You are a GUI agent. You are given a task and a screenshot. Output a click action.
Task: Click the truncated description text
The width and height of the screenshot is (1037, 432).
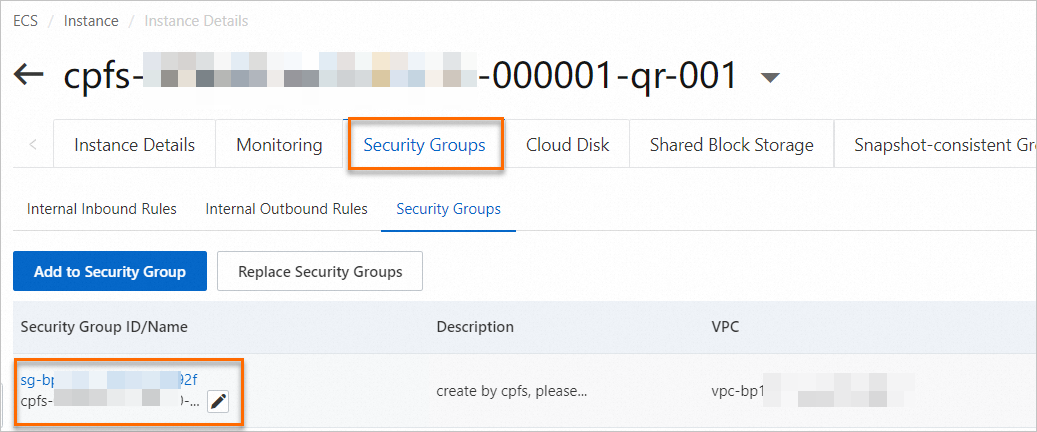coord(511,391)
